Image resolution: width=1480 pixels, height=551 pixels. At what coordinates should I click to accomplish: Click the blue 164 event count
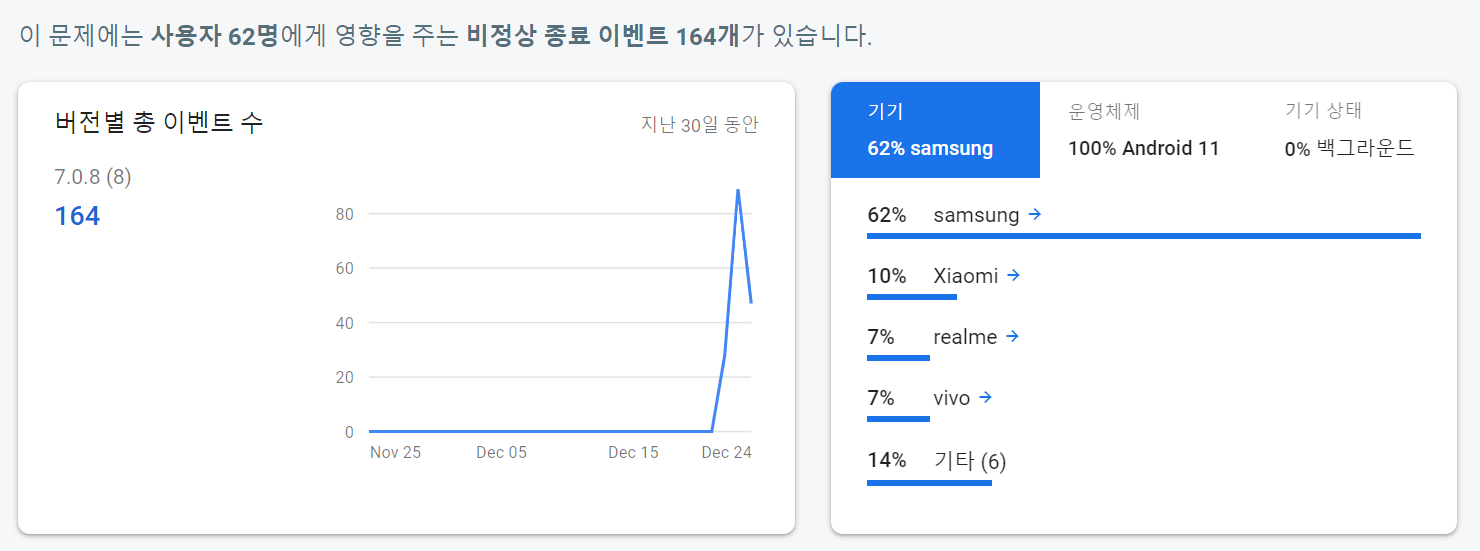coord(77,216)
